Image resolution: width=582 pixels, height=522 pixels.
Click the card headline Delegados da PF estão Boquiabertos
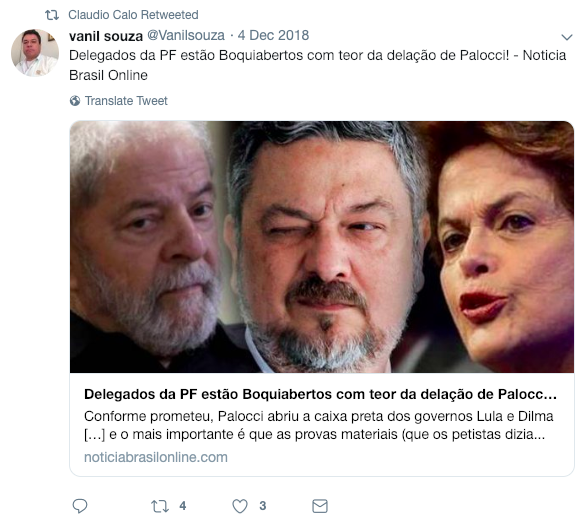point(320,394)
